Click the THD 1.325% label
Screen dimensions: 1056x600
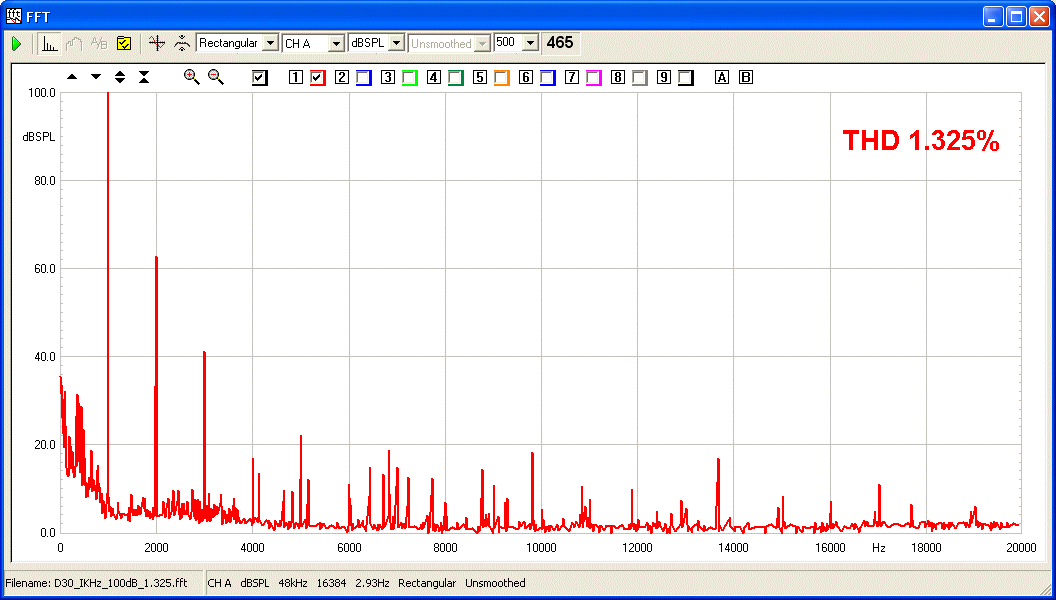click(921, 141)
